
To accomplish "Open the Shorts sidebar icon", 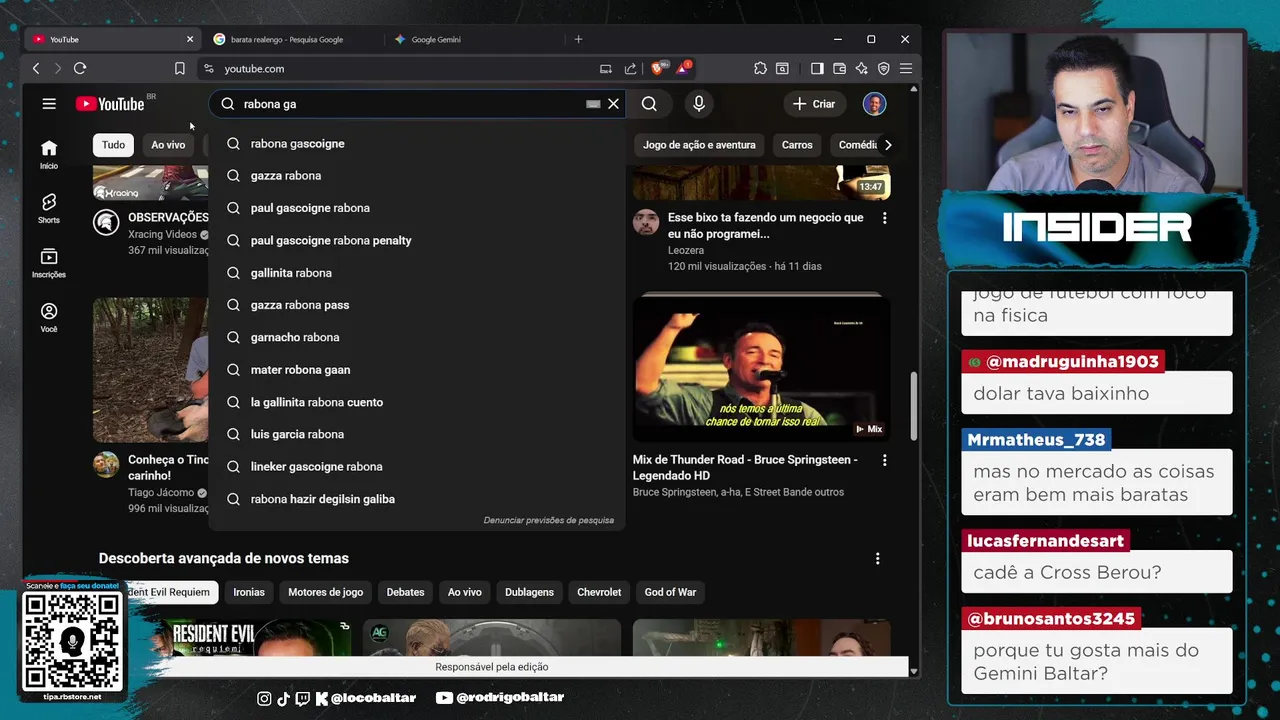I will pos(49,208).
